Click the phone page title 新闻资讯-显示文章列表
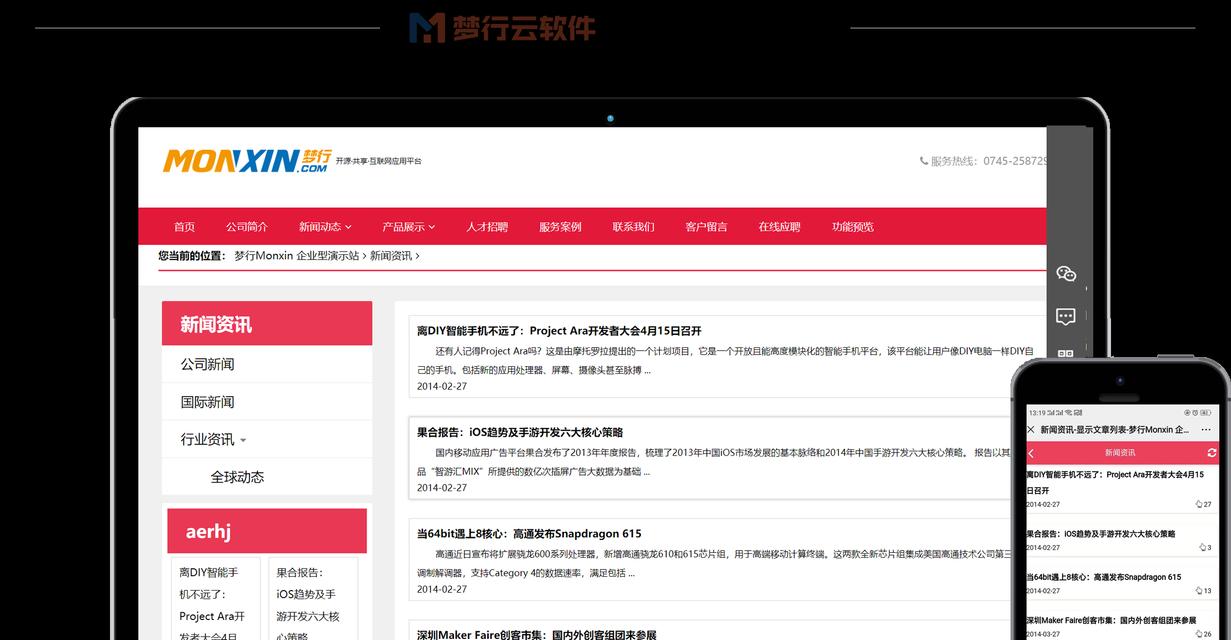The width and height of the screenshot is (1231, 640). (x=1114, y=430)
